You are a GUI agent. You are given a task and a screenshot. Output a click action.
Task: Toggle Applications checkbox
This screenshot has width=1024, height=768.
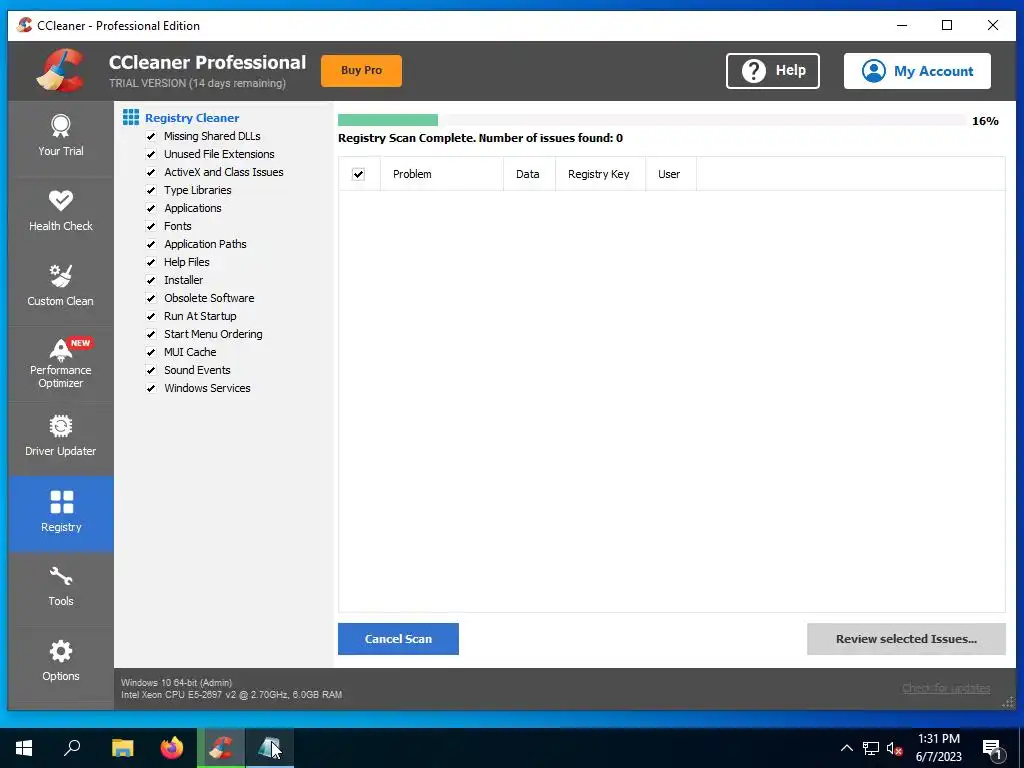coord(151,208)
